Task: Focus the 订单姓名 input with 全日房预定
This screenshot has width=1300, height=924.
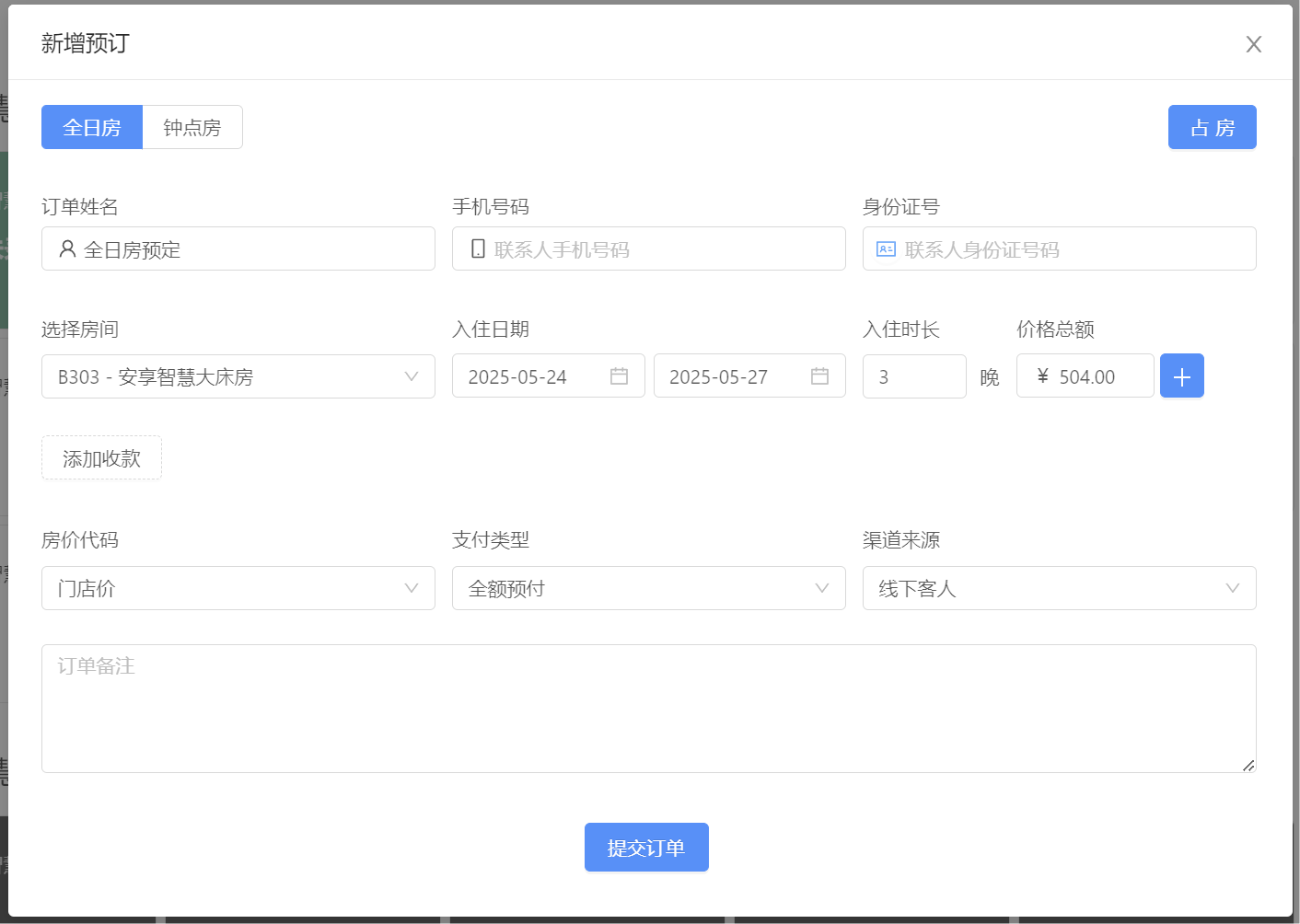Action: 238,248
